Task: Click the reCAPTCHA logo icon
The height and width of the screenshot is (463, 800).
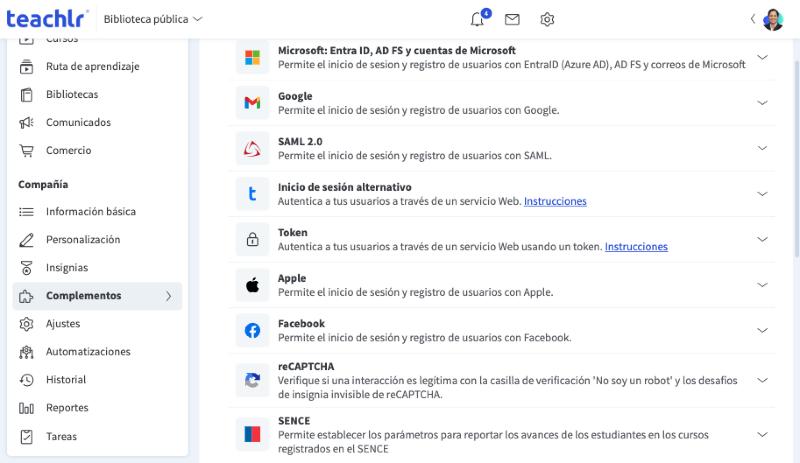Action: point(252,380)
